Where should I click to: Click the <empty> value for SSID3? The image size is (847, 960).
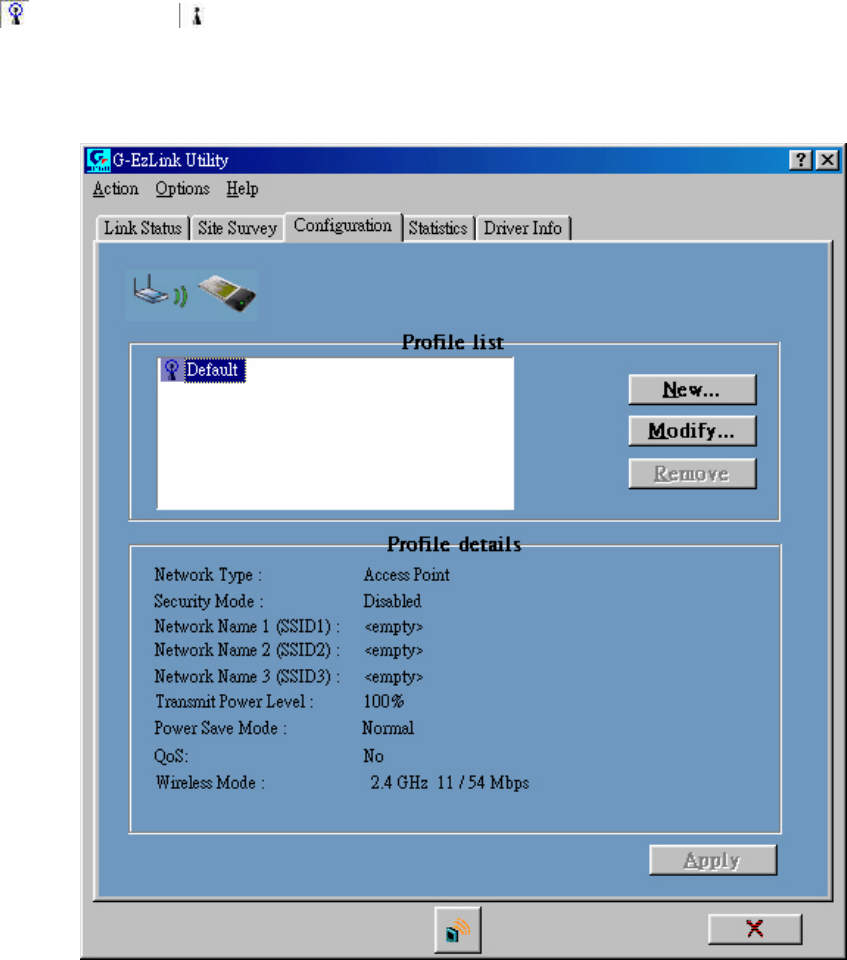click(x=394, y=677)
